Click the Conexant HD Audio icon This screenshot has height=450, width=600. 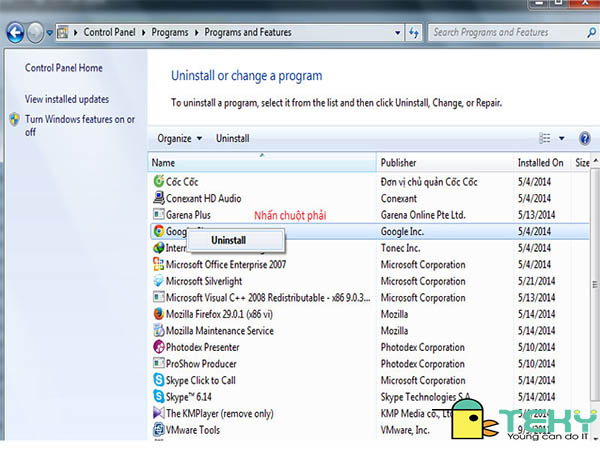(x=158, y=198)
